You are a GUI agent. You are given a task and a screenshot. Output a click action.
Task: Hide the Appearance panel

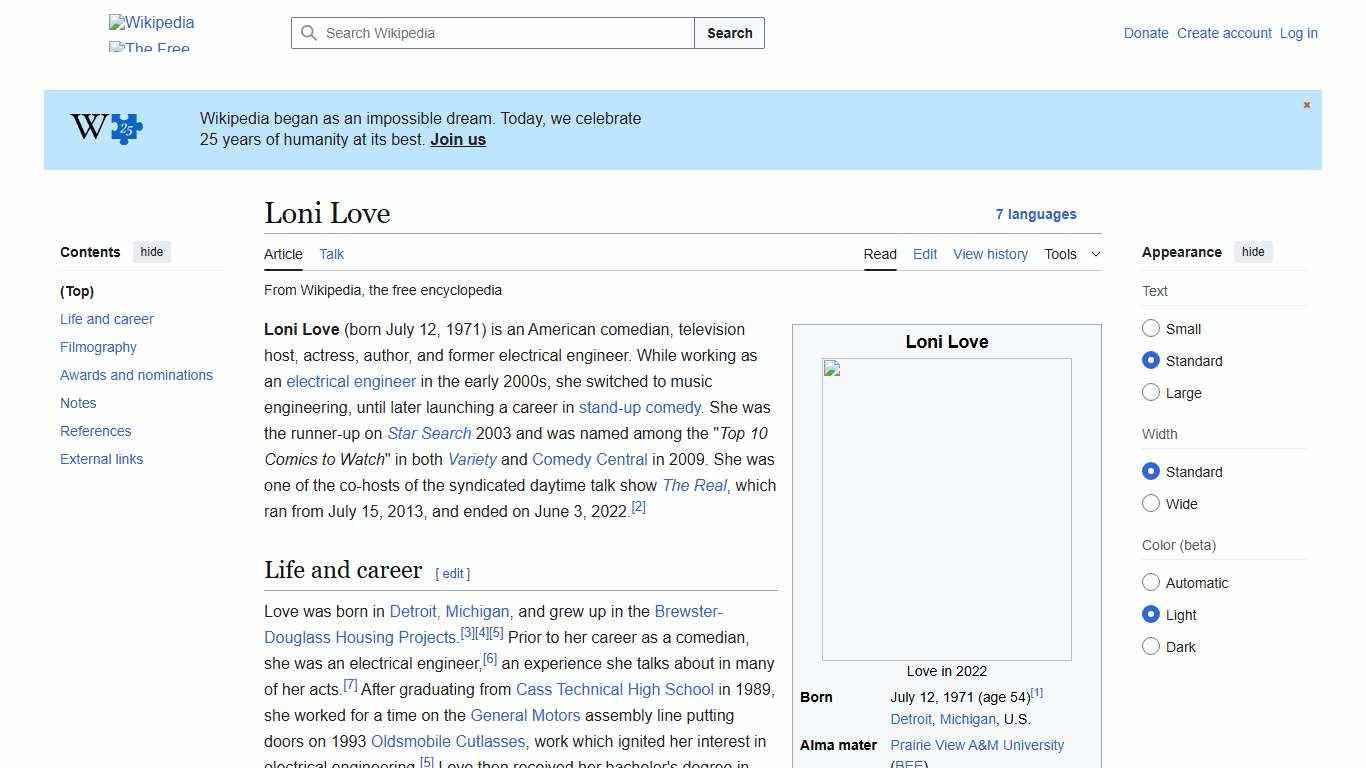(x=1253, y=252)
